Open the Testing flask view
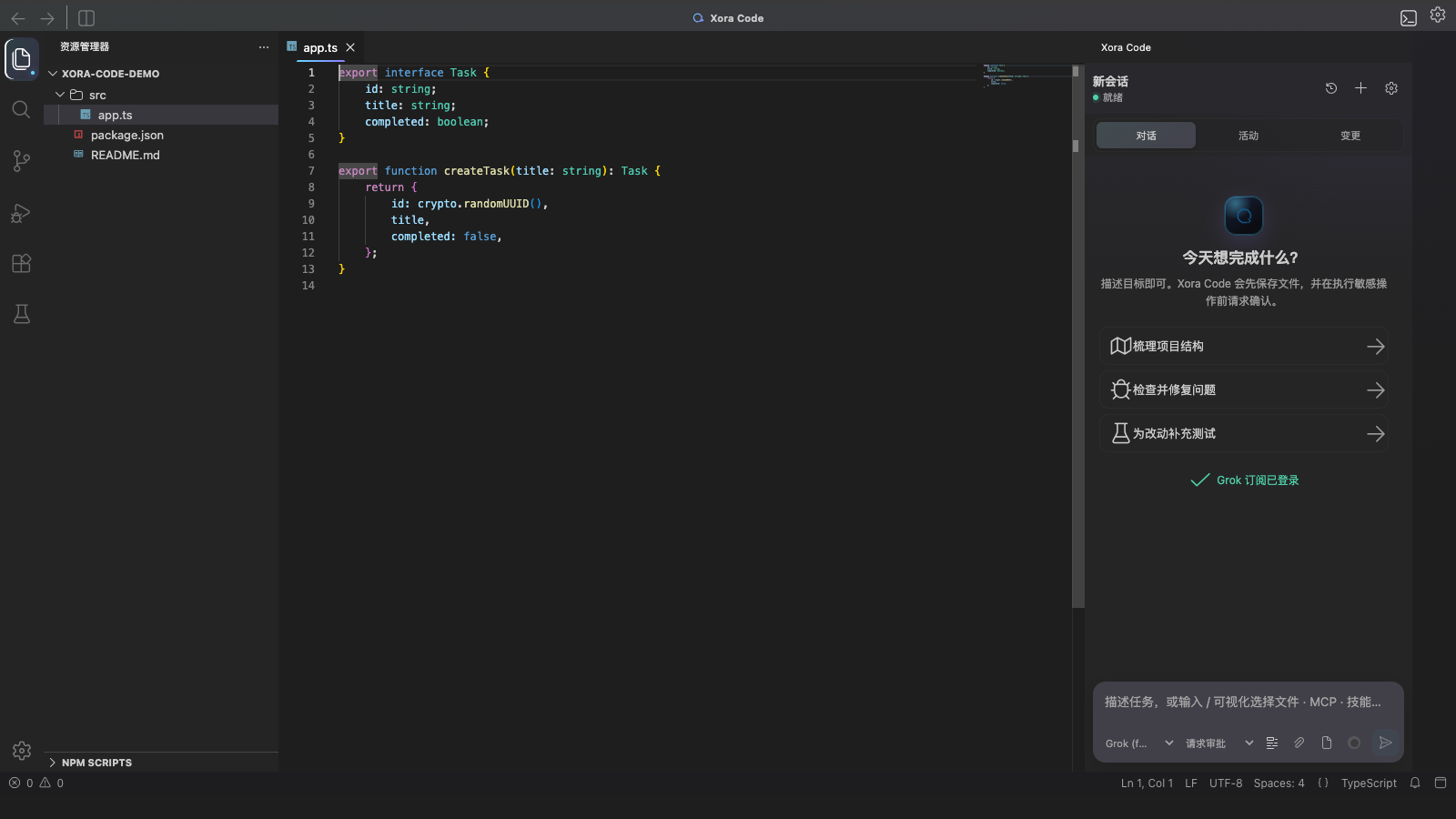1456x819 pixels. [22, 314]
